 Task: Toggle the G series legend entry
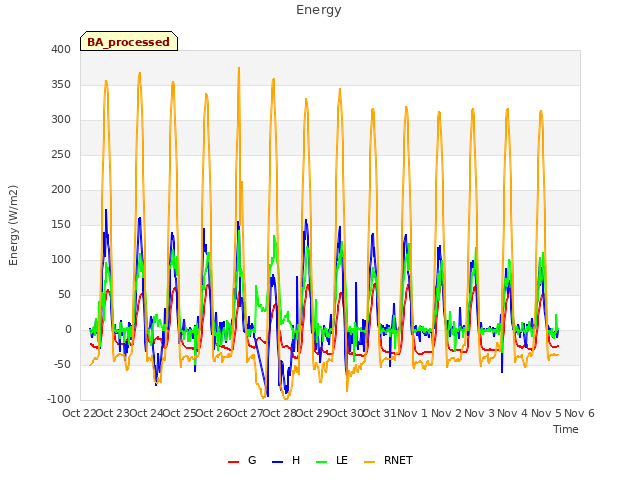242,460
